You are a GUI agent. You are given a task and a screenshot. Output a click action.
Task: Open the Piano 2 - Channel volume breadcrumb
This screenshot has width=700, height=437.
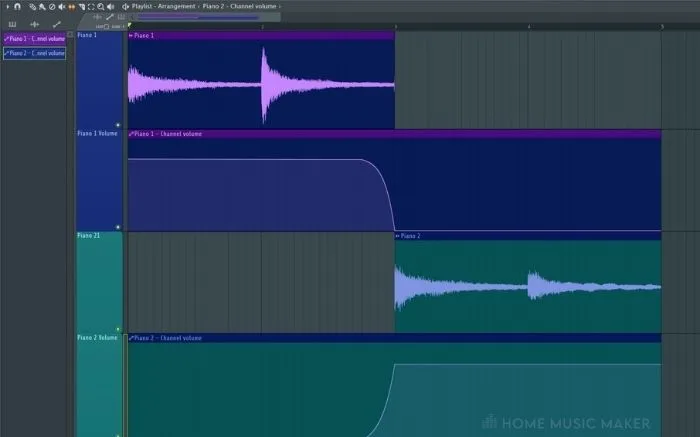(x=239, y=6)
